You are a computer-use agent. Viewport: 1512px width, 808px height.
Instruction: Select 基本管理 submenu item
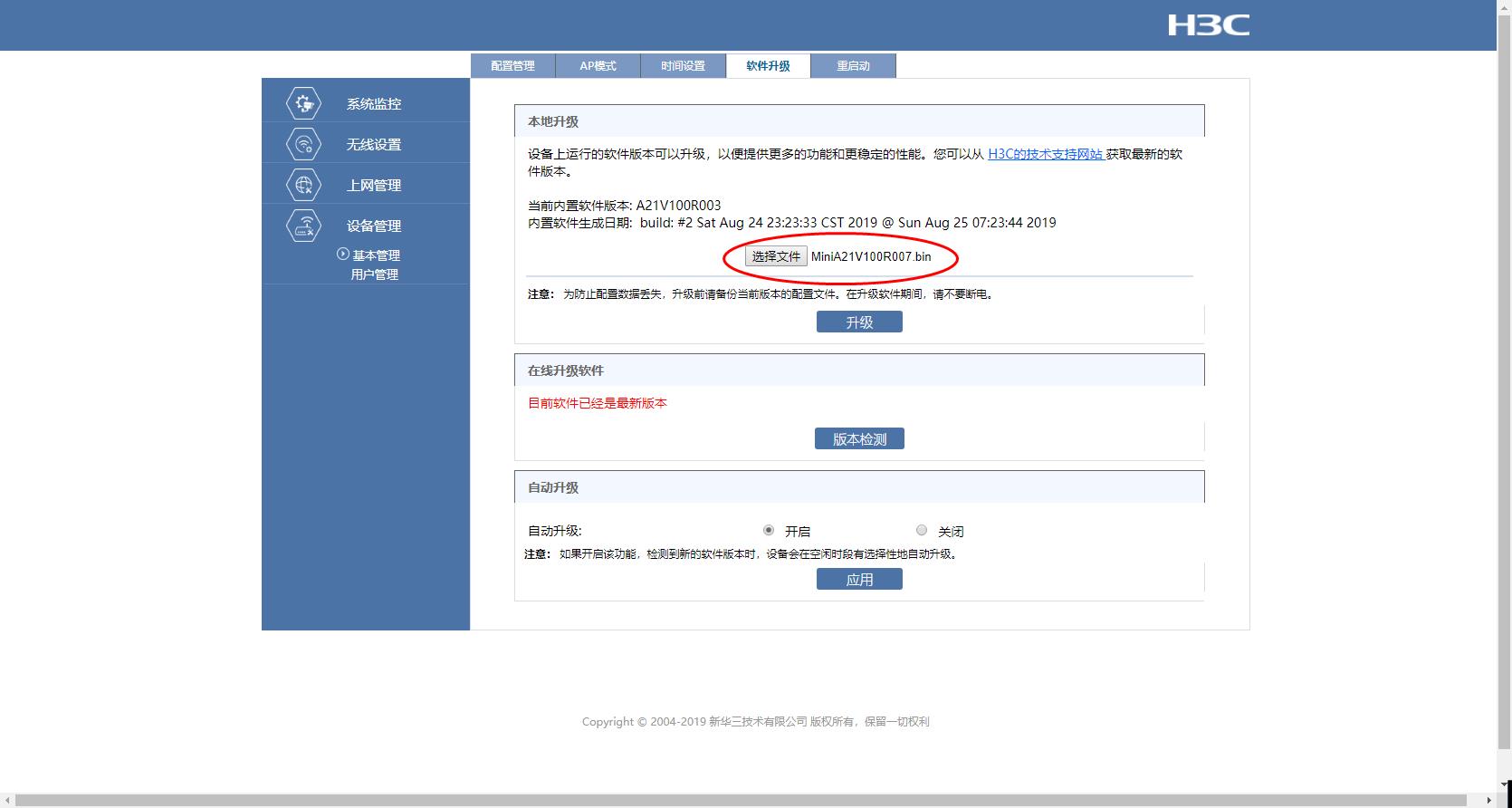[376, 255]
